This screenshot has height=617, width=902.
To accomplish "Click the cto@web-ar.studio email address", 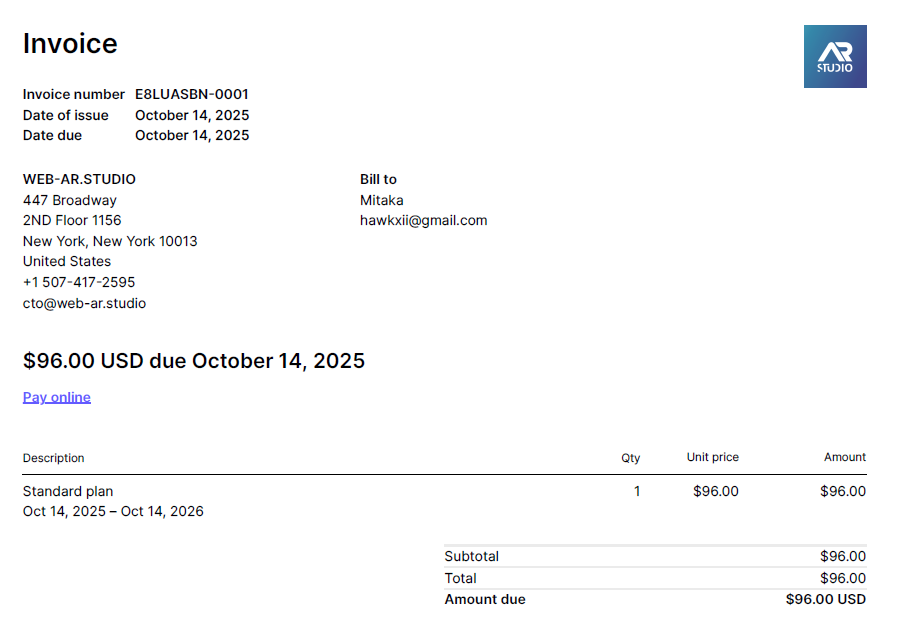I will pos(84,303).
